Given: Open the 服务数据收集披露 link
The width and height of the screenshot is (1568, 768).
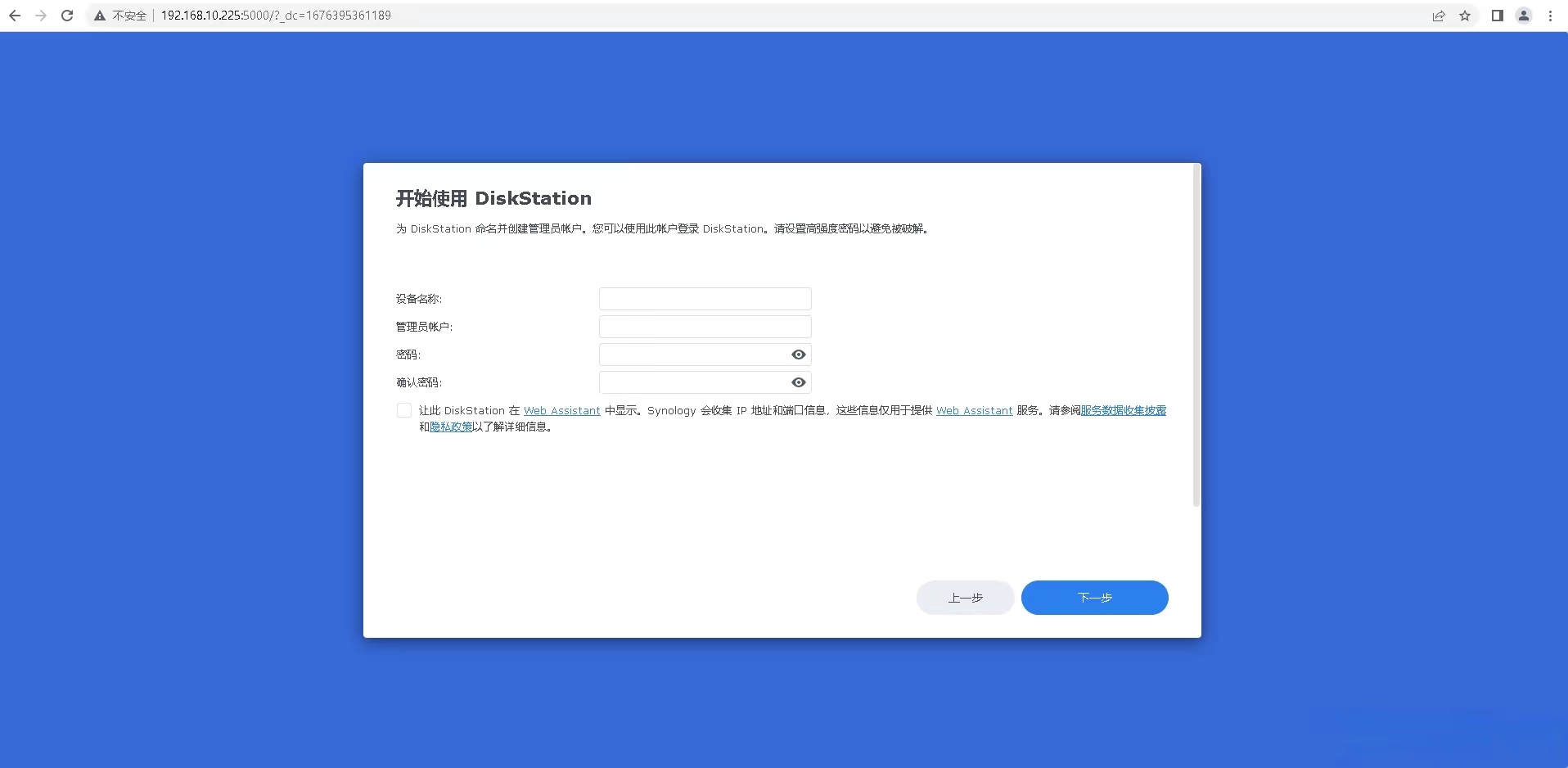Looking at the screenshot, I should point(1124,411).
